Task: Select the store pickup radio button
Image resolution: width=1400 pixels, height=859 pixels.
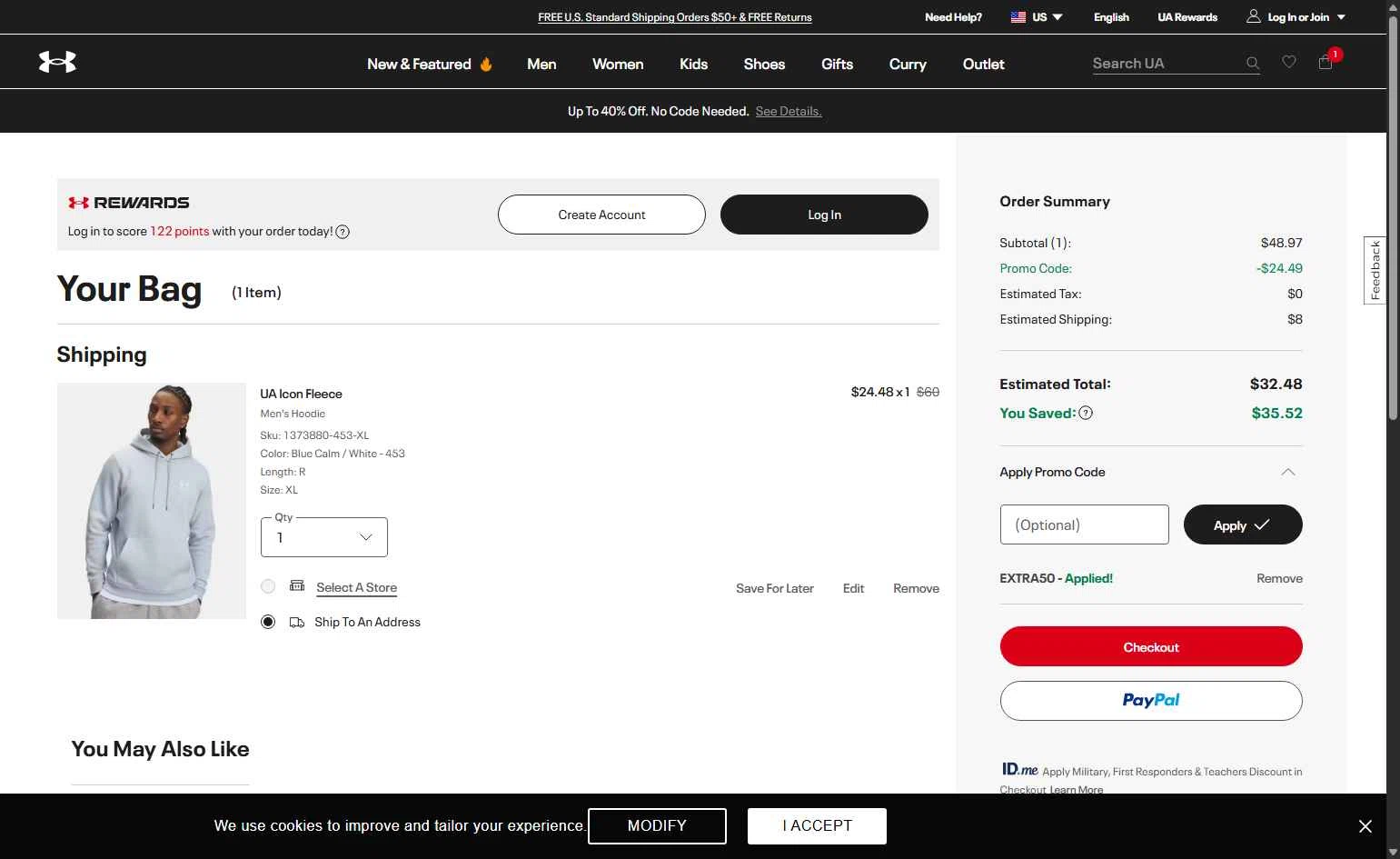Action: click(x=268, y=586)
